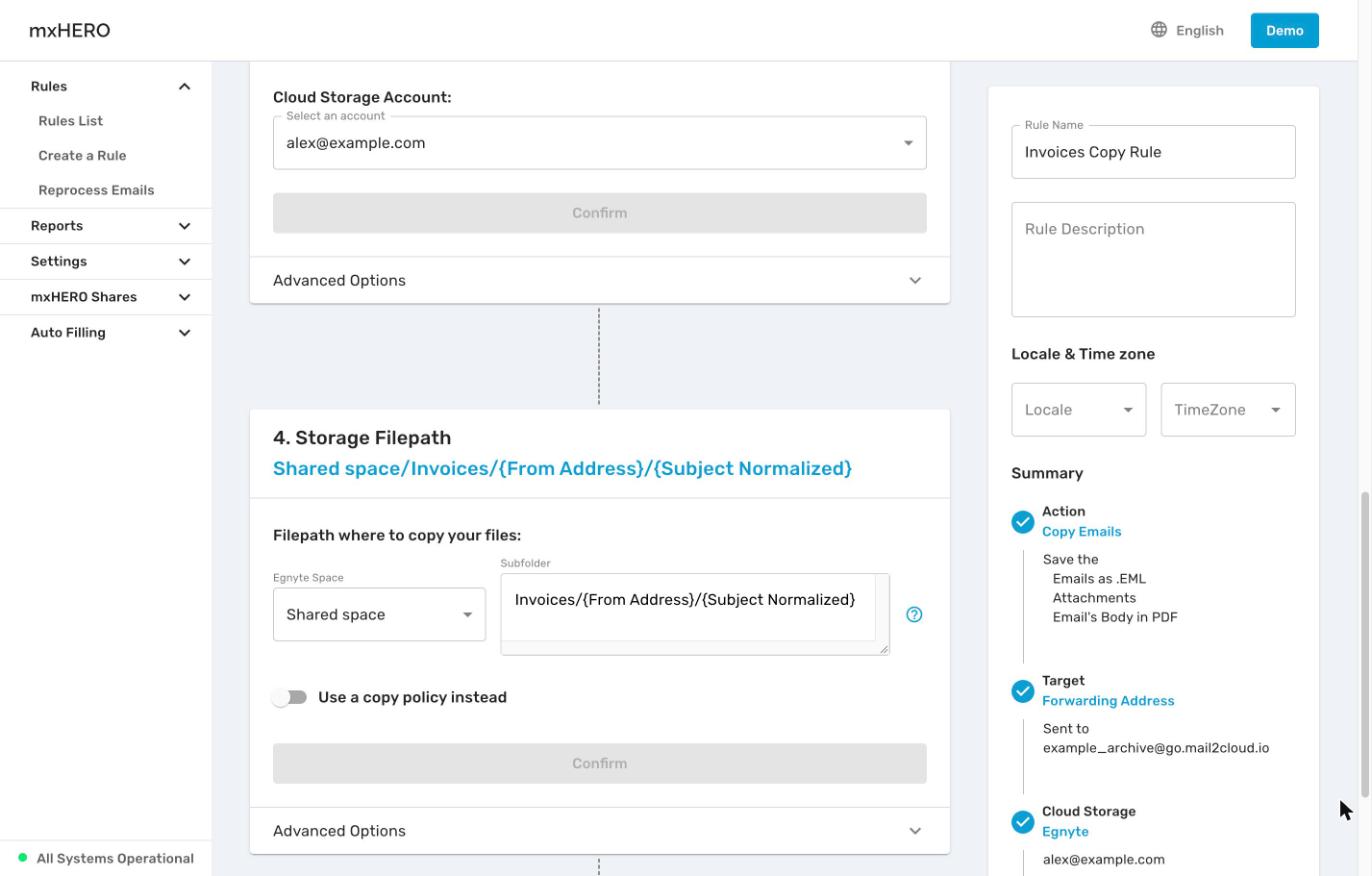Click the Email's Body in PDF text
Screen dimensions: 1372x876
tap(1115, 617)
